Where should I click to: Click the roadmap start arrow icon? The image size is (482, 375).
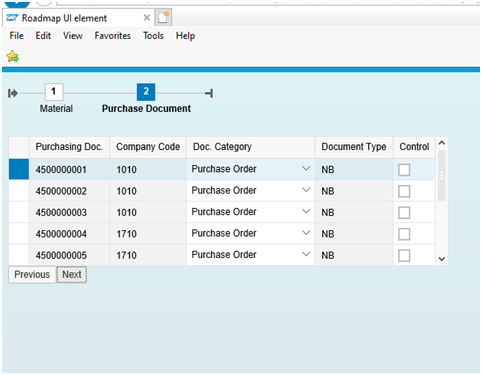coord(13,93)
